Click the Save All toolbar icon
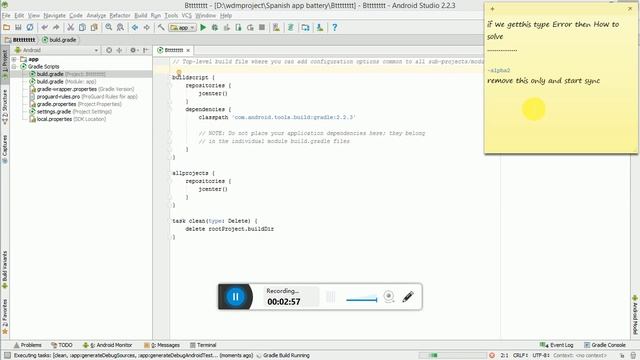The height and width of the screenshot is (360, 640). pyautogui.click(x=18, y=27)
